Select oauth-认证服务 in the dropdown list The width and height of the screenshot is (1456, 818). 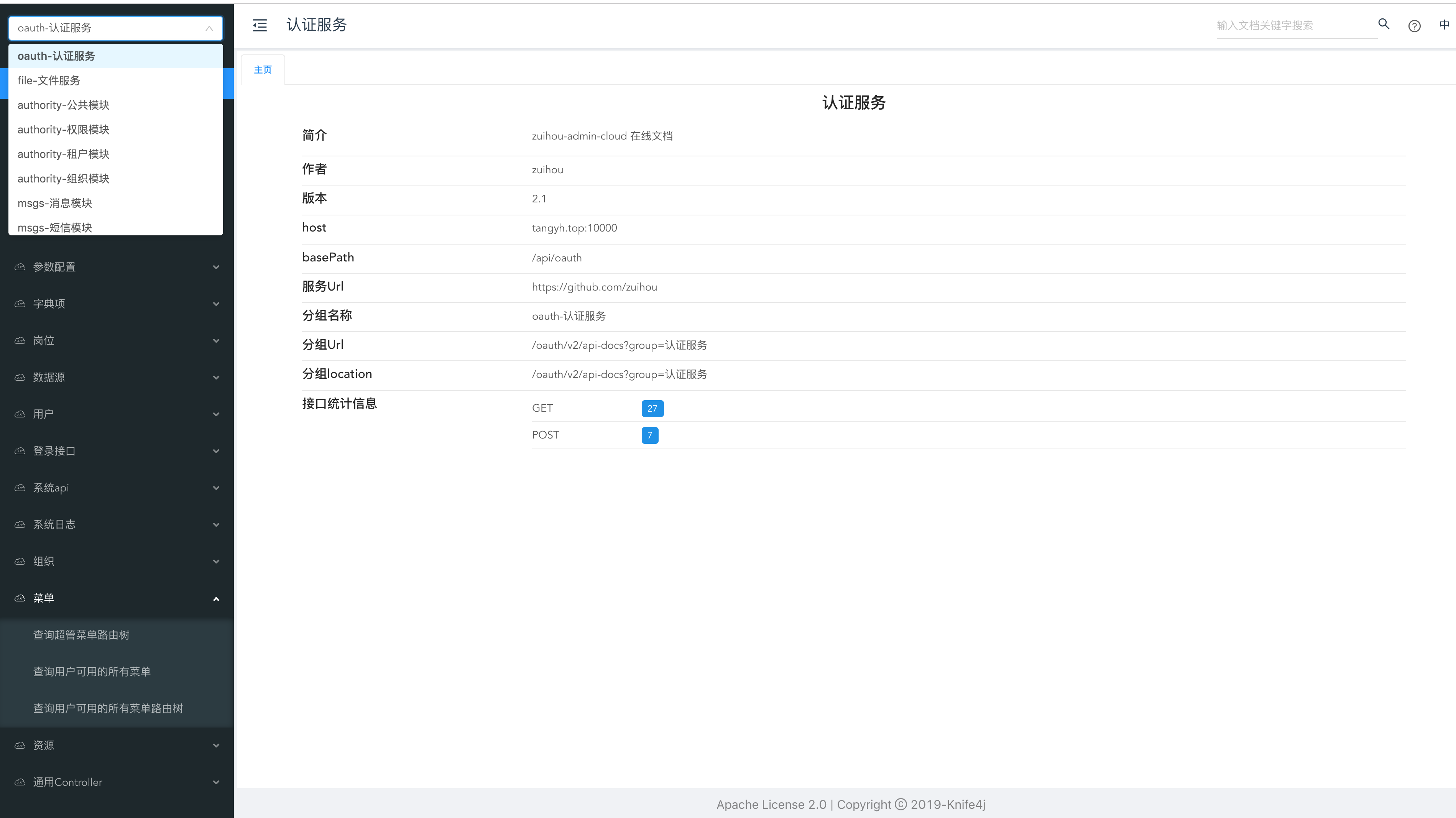[115, 56]
